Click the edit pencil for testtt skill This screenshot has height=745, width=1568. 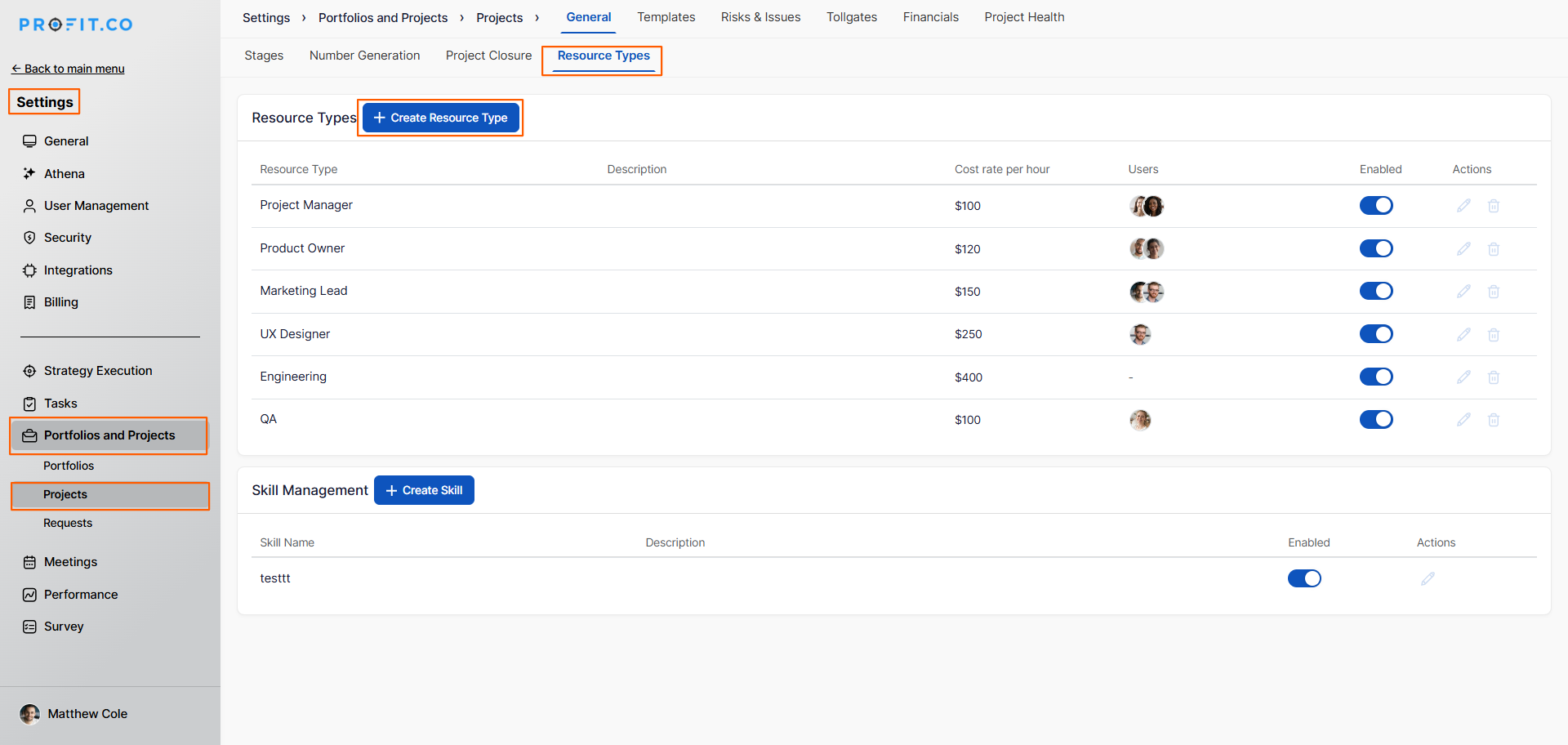(1428, 578)
